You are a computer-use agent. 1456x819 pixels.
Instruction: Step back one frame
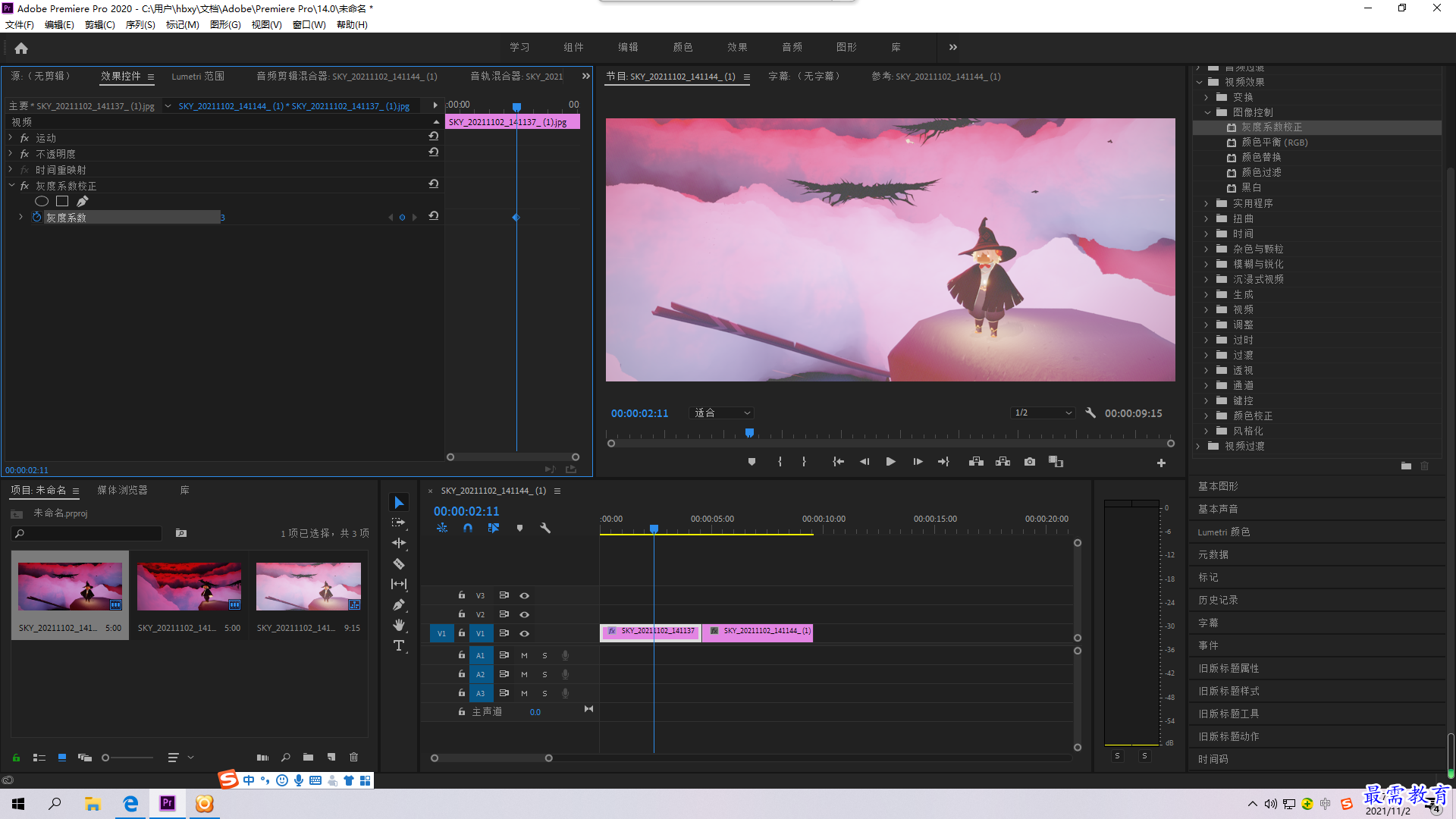[x=864, y=462]
